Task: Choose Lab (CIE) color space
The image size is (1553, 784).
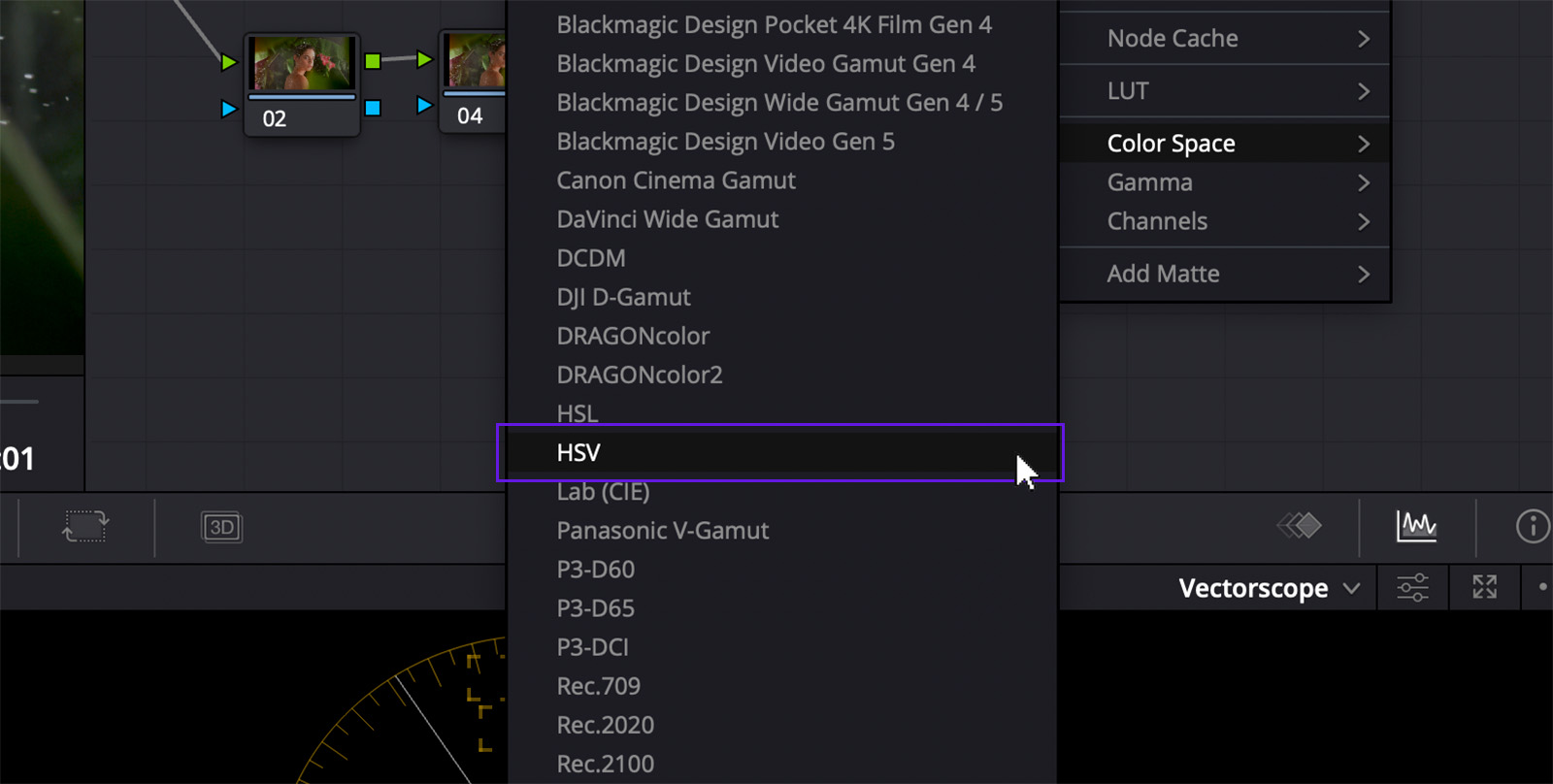Action: point(781,491)
